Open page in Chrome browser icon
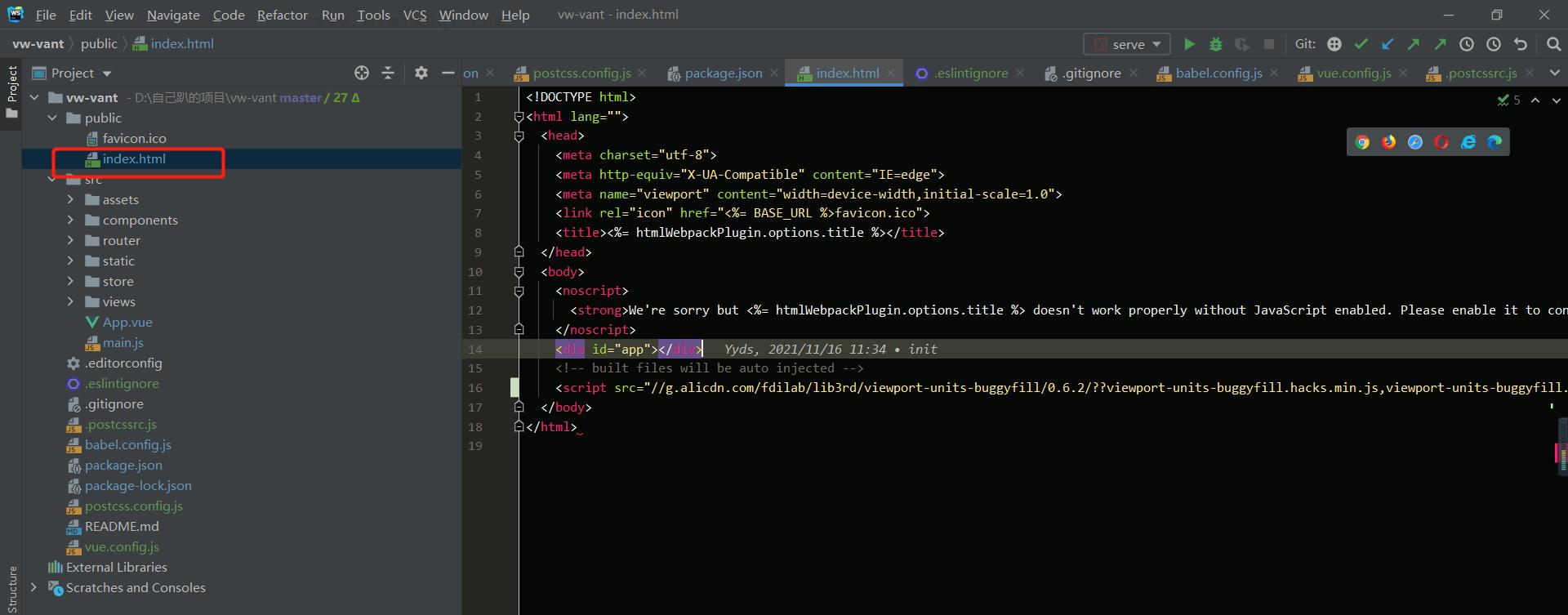The image size is (1568, 615). click(1362, 142)
